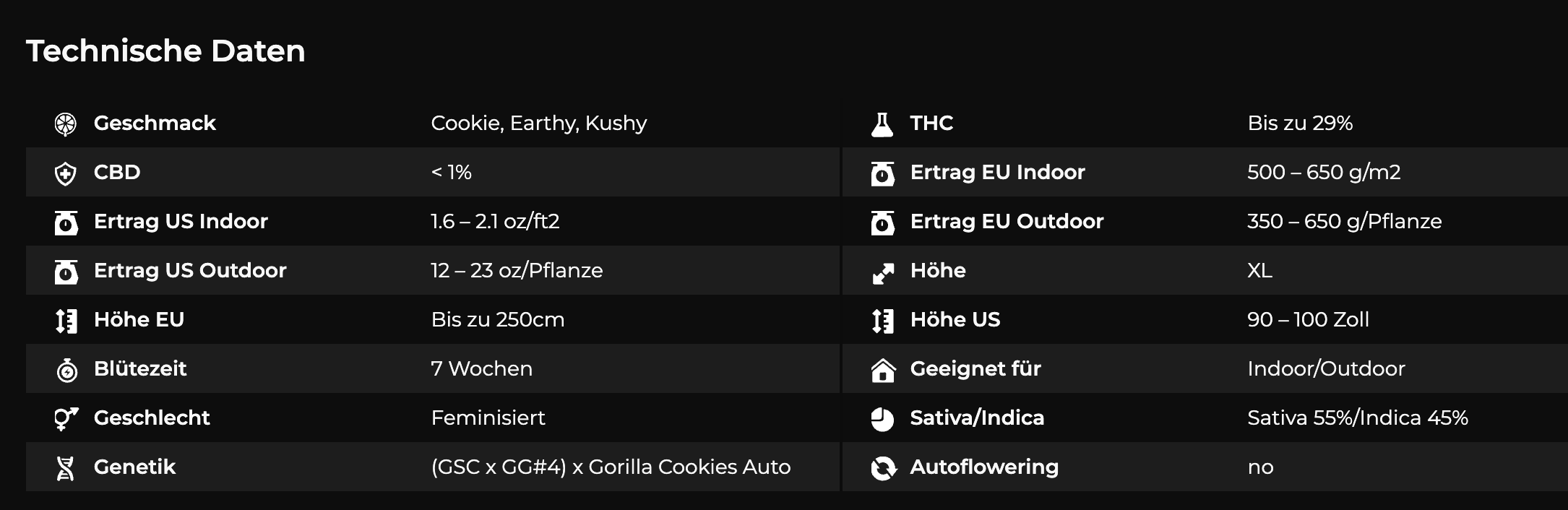Click the DNA helix icon beside Genetik
Viewport: 1568px width, 510px height.
(x=66, y=468)
